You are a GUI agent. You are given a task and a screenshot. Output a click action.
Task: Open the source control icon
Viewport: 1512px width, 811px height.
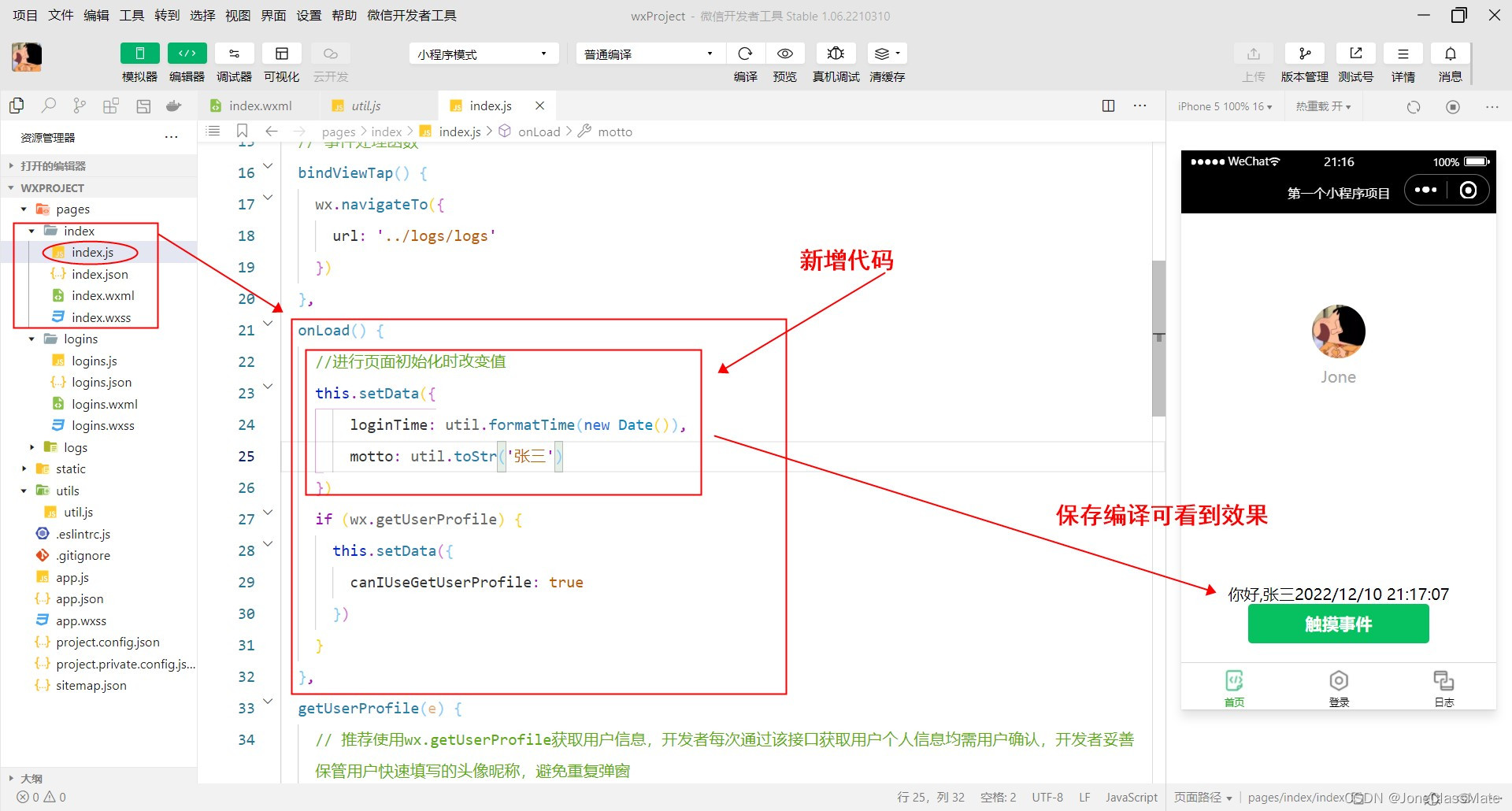click(x=80, y=106)
